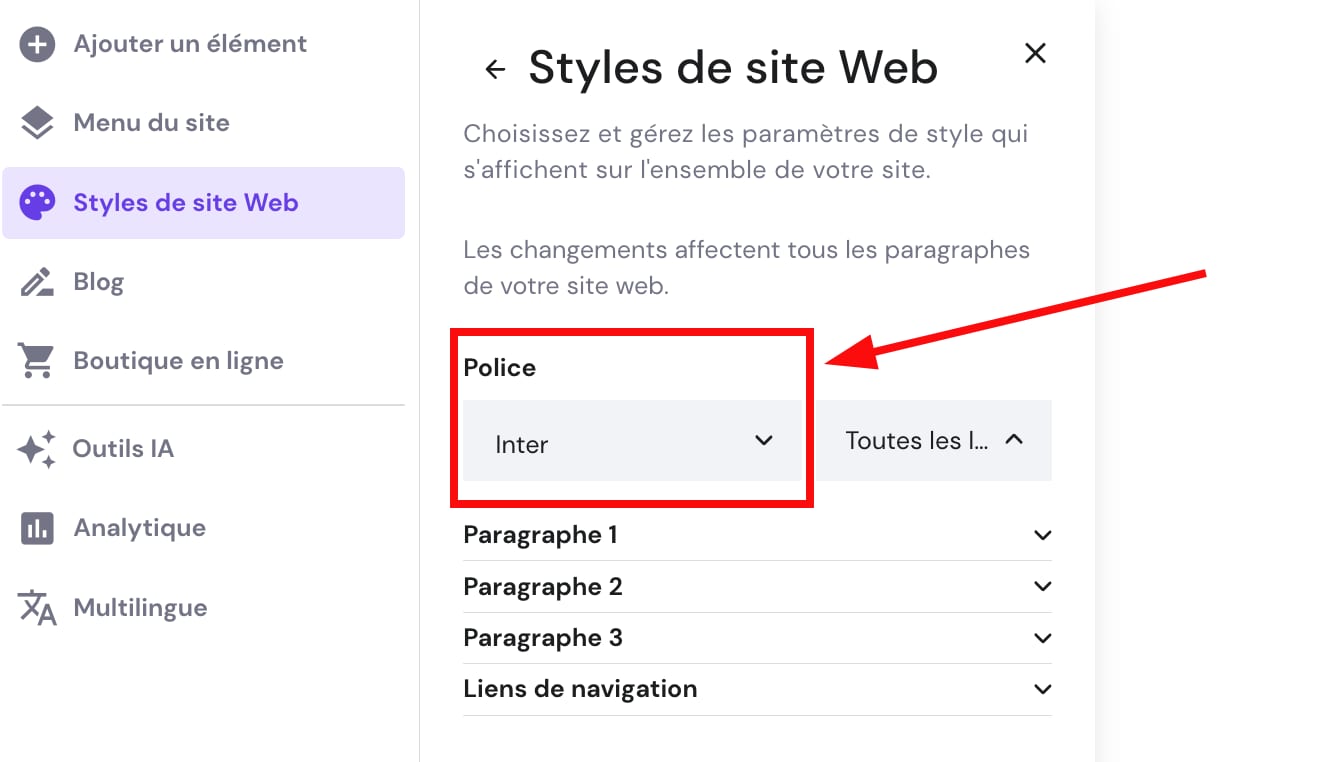Screen dimensions: 1342x762
Task: Select the Menu du site layers icon
Action: coord(36,122)
